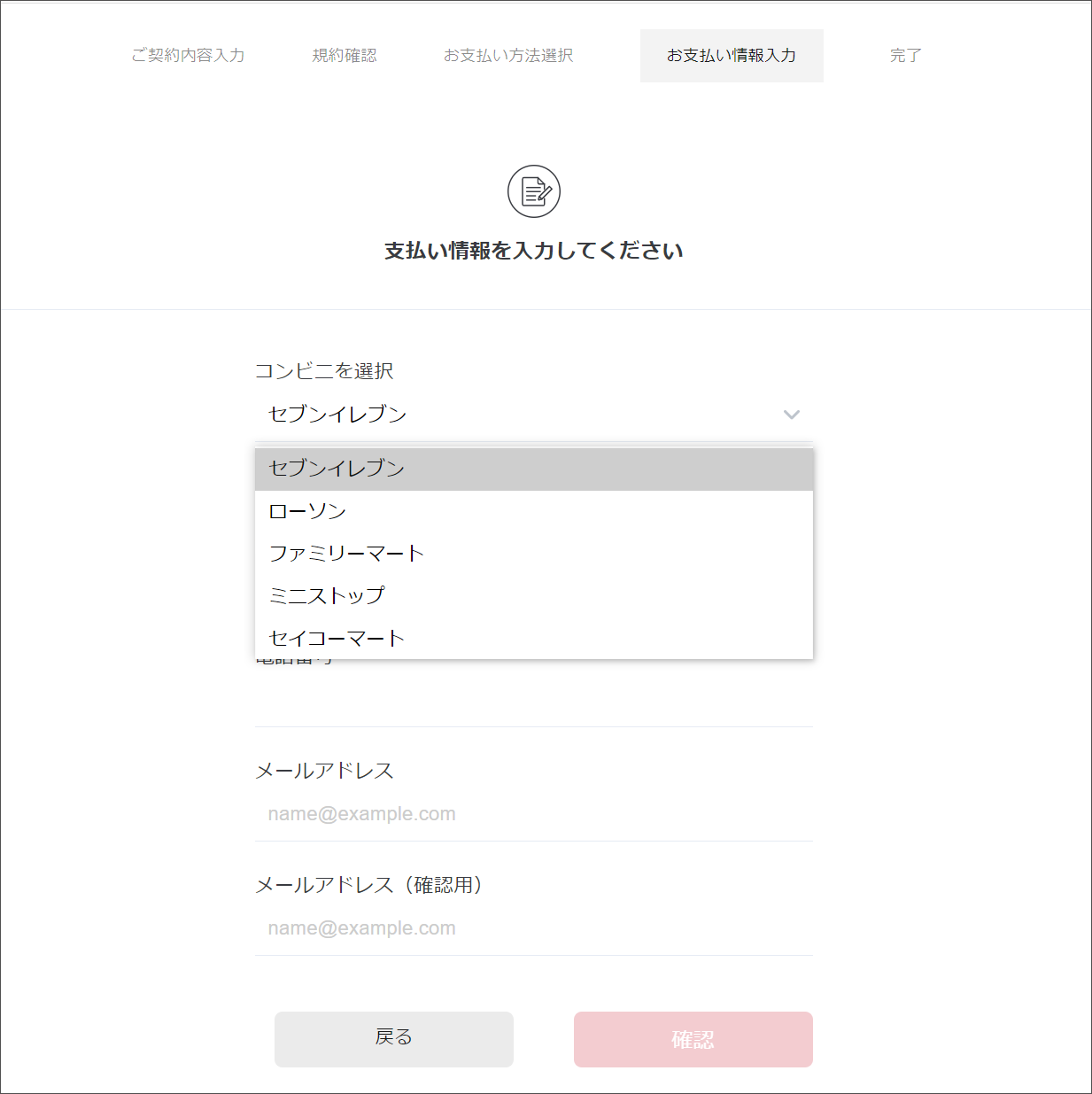Image resolution: width=1092 pixels, height=1094 pixels.
Task: Select ローソン from the store list
Action: 533,511
